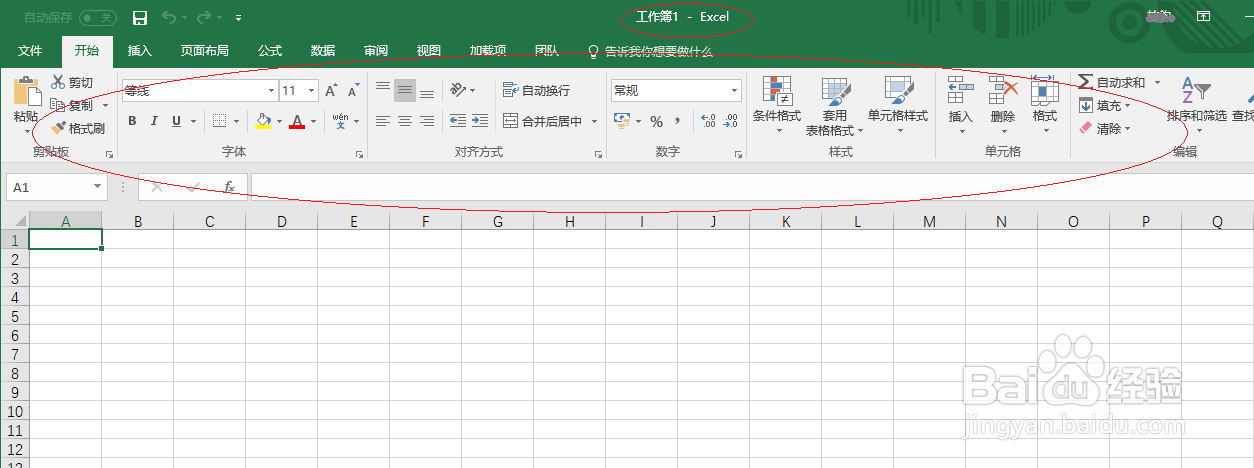Click the Copy (复制) icon
This screenshot has height=468, width=1254.
58,105
